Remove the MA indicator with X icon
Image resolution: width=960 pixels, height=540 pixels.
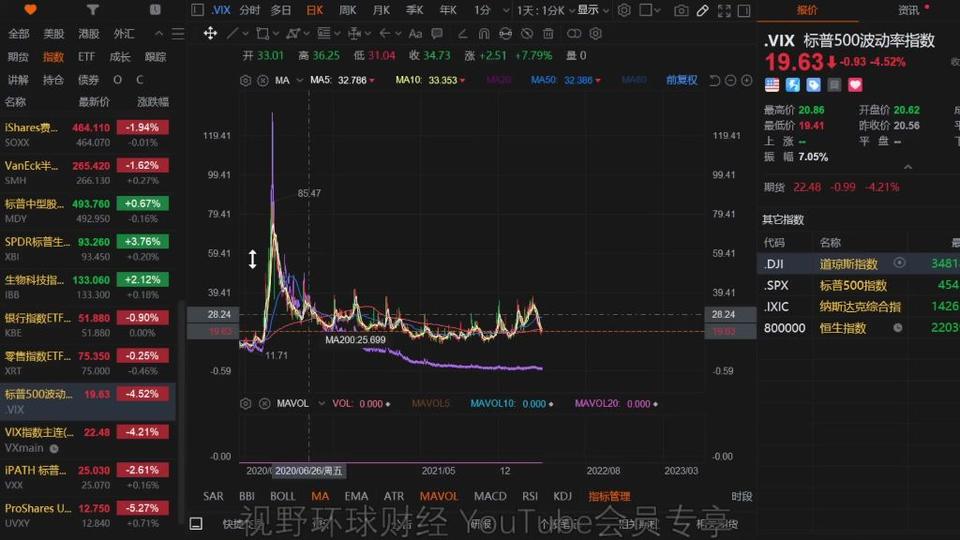pos(263,80)
